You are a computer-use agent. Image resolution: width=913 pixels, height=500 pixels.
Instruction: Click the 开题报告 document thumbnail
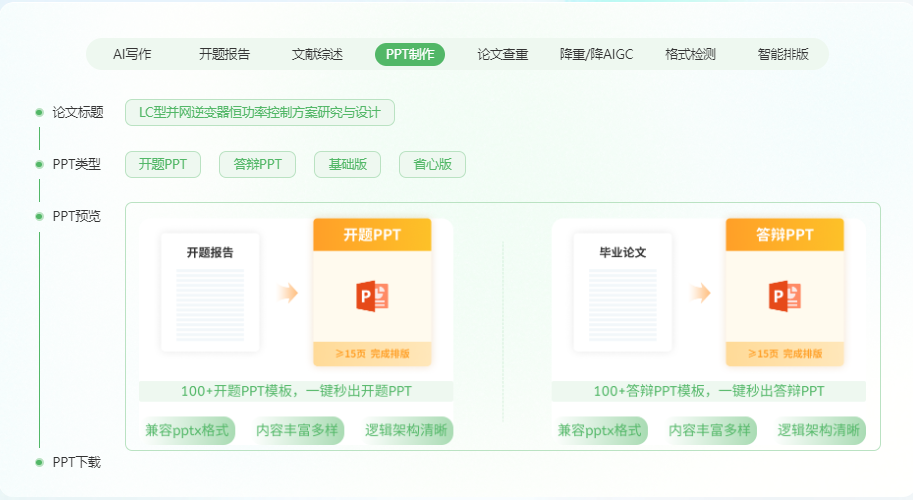point(210,292)
